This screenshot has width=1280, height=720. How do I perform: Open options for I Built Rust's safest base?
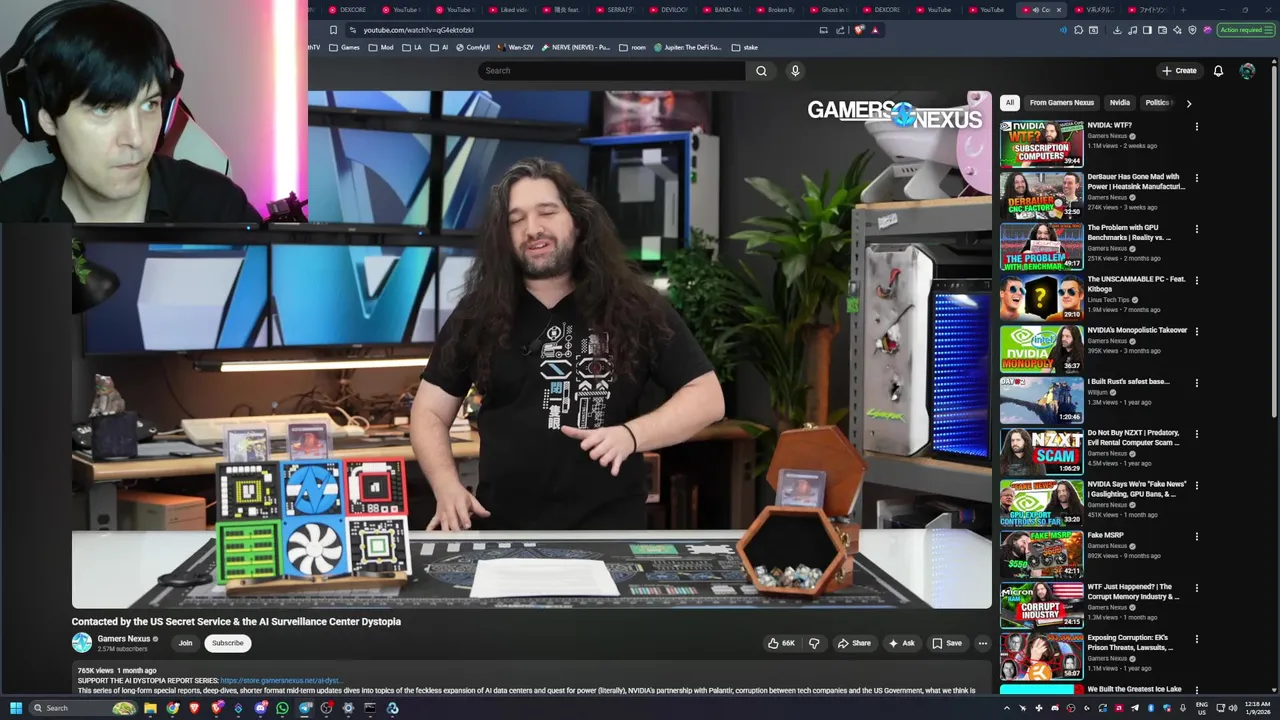pos(1196,383)
